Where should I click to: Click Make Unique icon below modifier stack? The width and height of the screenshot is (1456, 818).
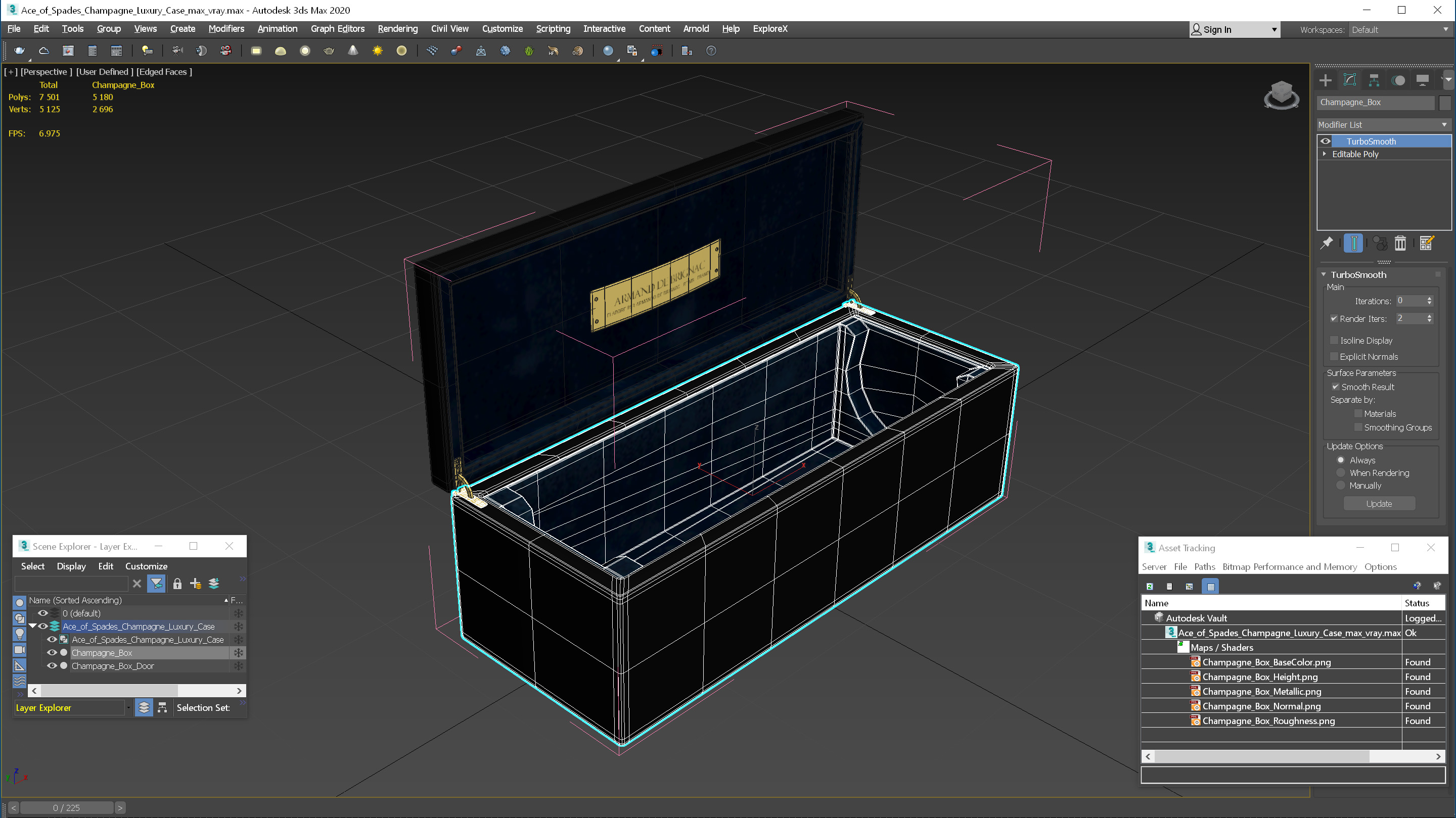(x=1380, y=243)
